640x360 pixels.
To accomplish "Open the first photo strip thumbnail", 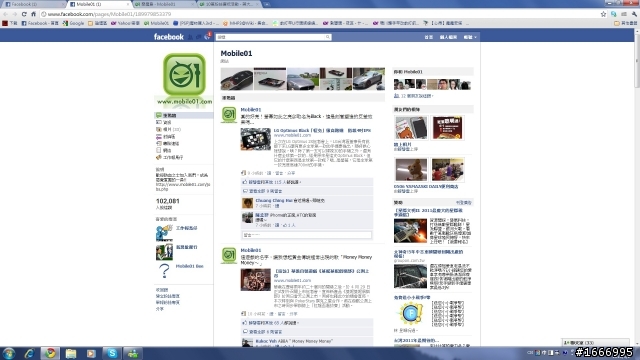I will tap(237, 79).
